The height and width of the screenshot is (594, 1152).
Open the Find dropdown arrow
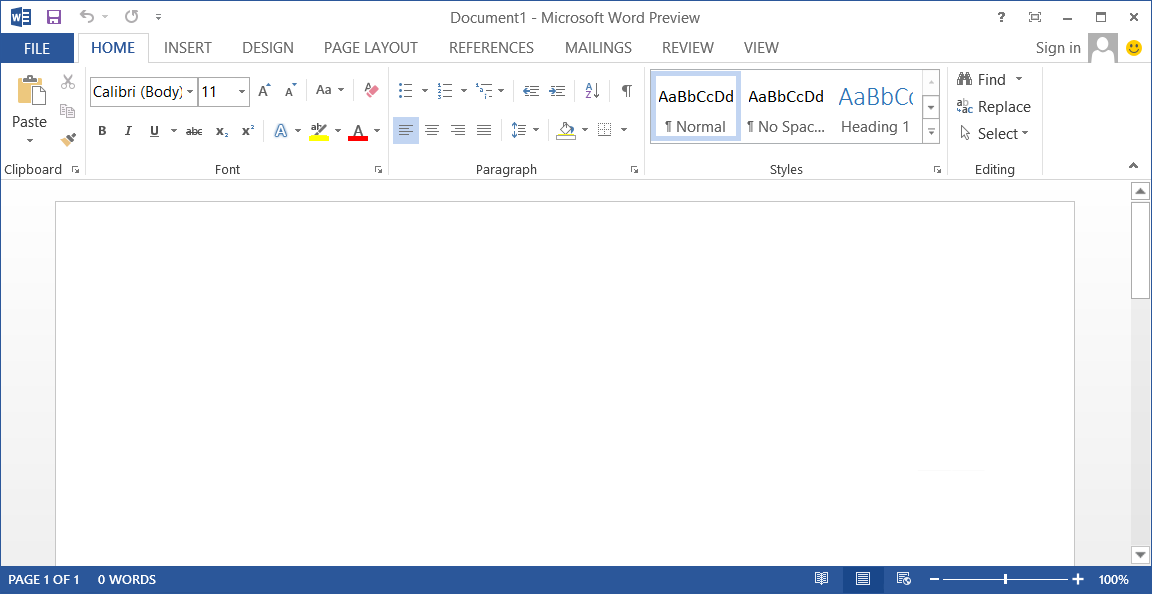point(1018,79)
